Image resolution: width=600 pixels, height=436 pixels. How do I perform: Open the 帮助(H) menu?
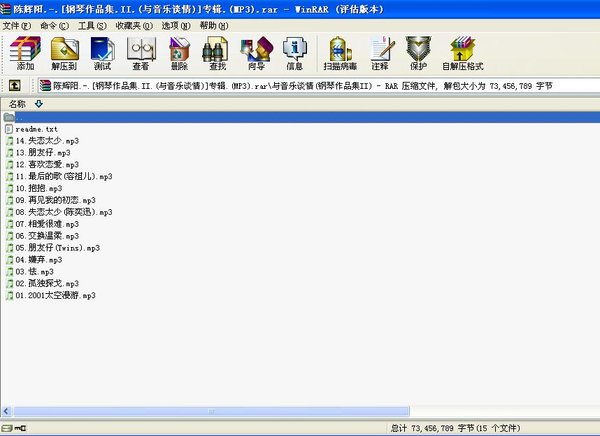[214, 26]
